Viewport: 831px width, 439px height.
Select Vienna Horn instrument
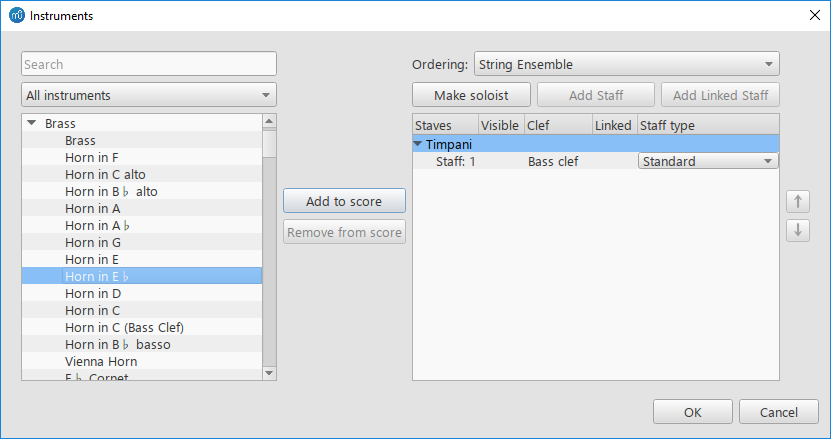(101, 362)
